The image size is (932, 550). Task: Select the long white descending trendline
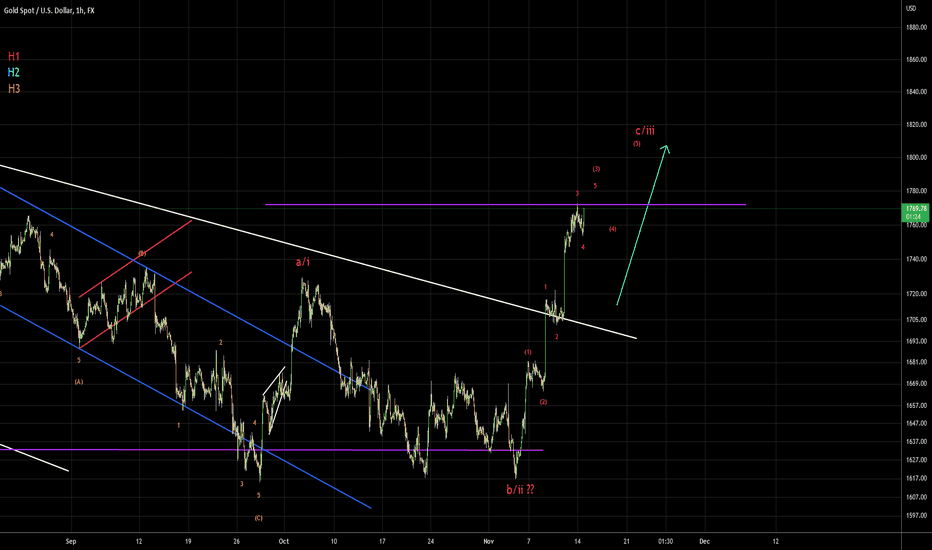[318, 252]
